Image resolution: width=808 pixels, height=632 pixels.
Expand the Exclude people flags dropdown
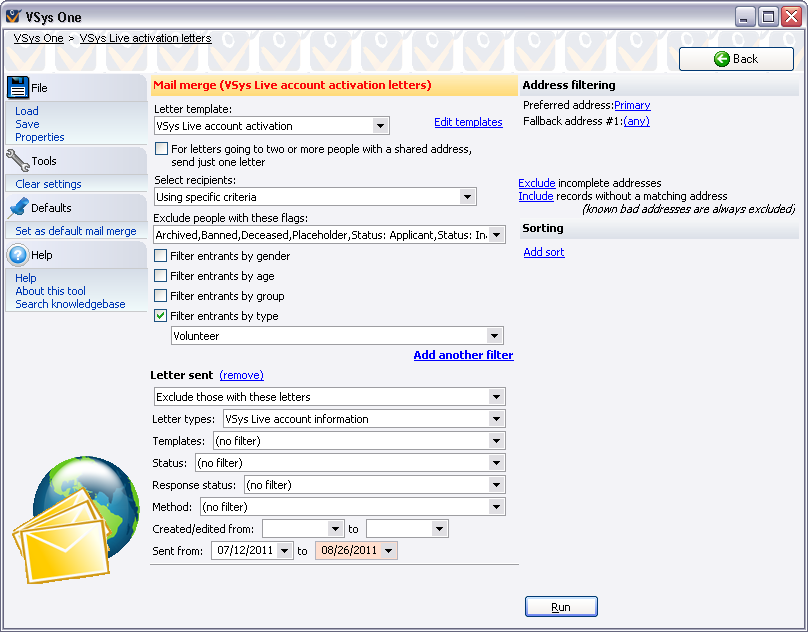tap(496, 235)
